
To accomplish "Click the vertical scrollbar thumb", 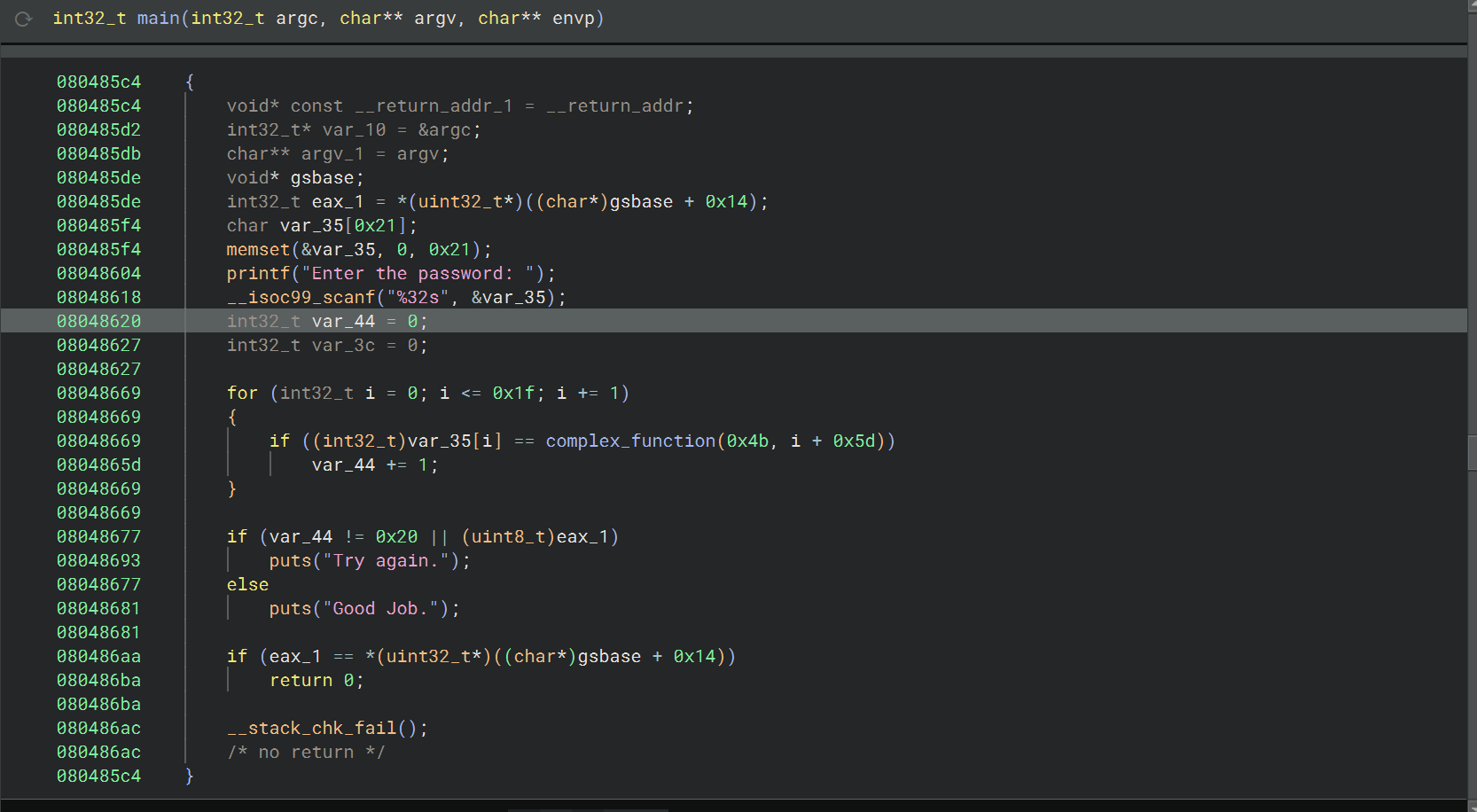I will click(x=1472, y=452).
